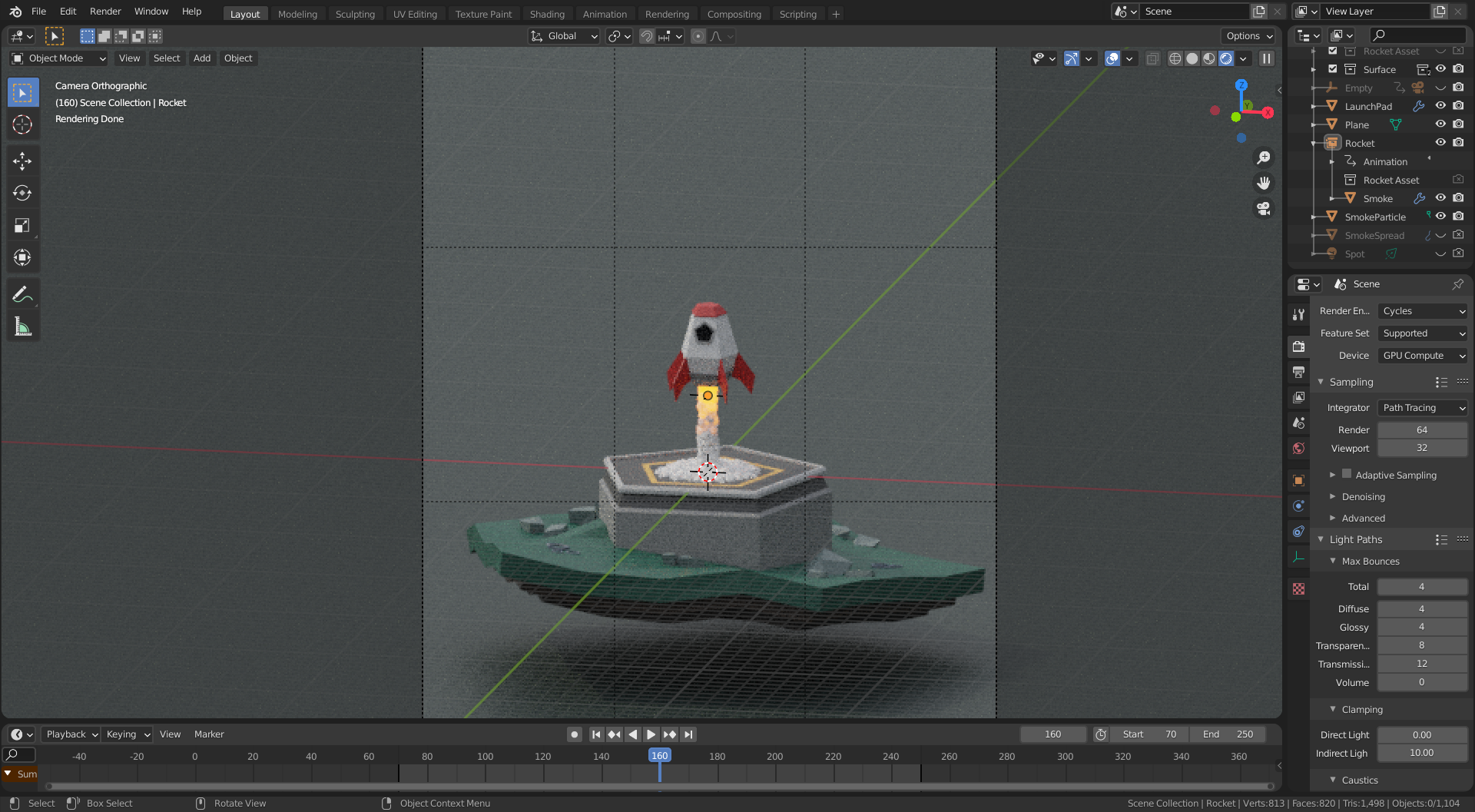Image resolution: width=1475 pixels, height=812 pixels.
Task: Hide the Smoke object in viewport
Action: click(1440, 198)
